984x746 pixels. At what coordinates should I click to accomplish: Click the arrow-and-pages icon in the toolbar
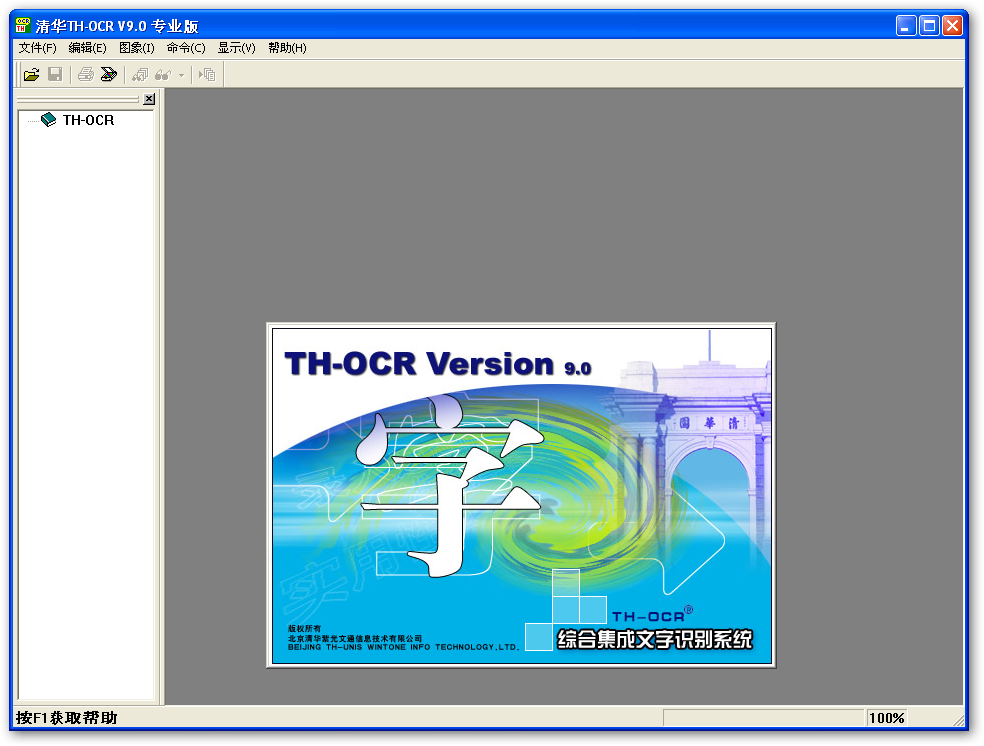(207, 75)
